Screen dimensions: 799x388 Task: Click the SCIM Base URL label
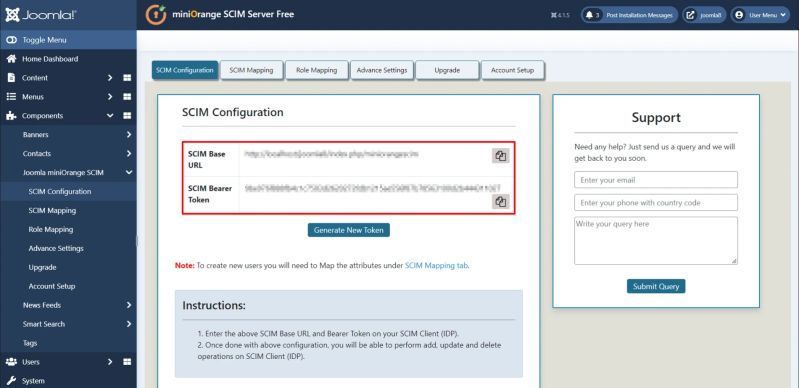(x=206, y=160)
